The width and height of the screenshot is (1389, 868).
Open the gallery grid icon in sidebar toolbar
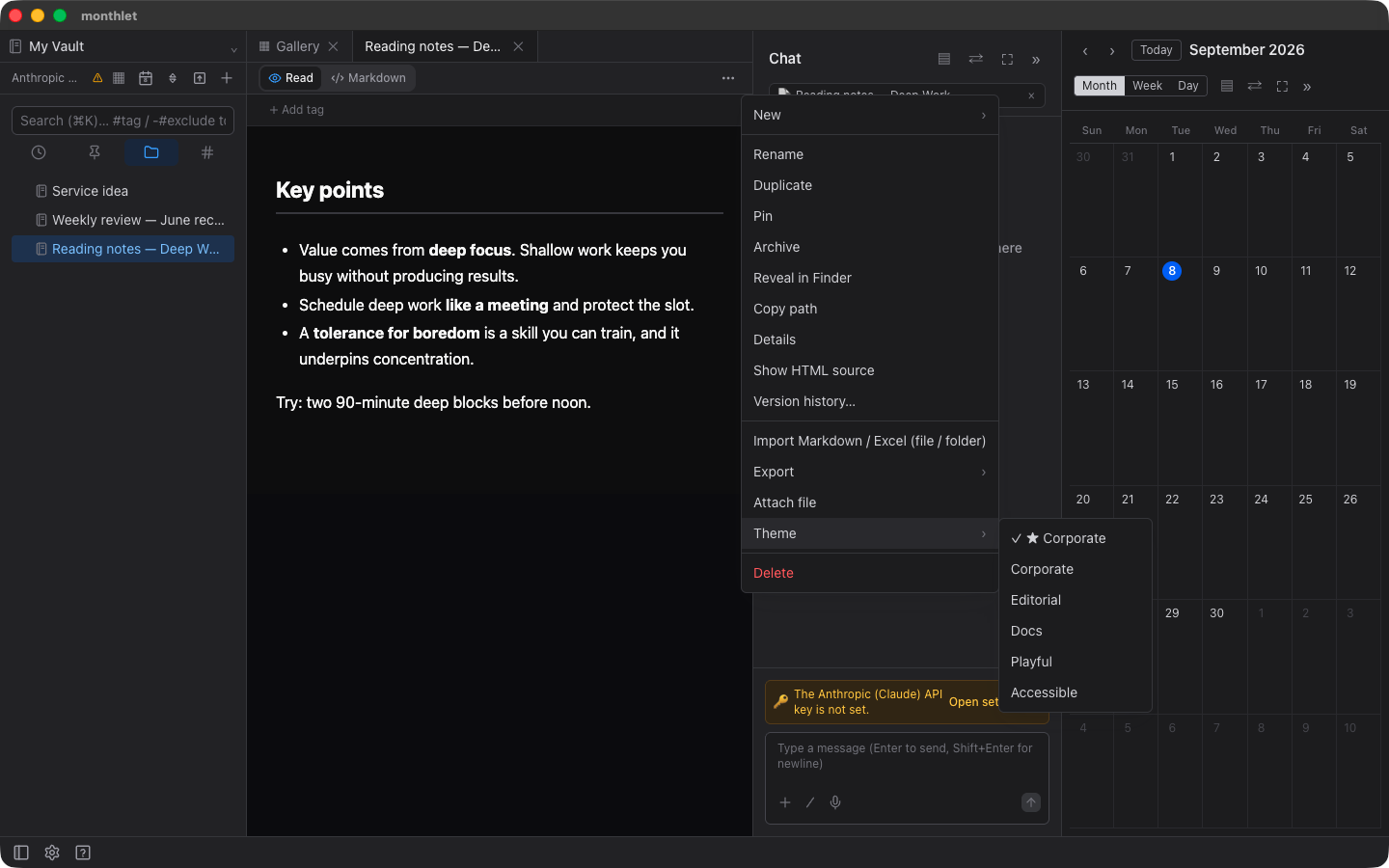coord(119,78)
